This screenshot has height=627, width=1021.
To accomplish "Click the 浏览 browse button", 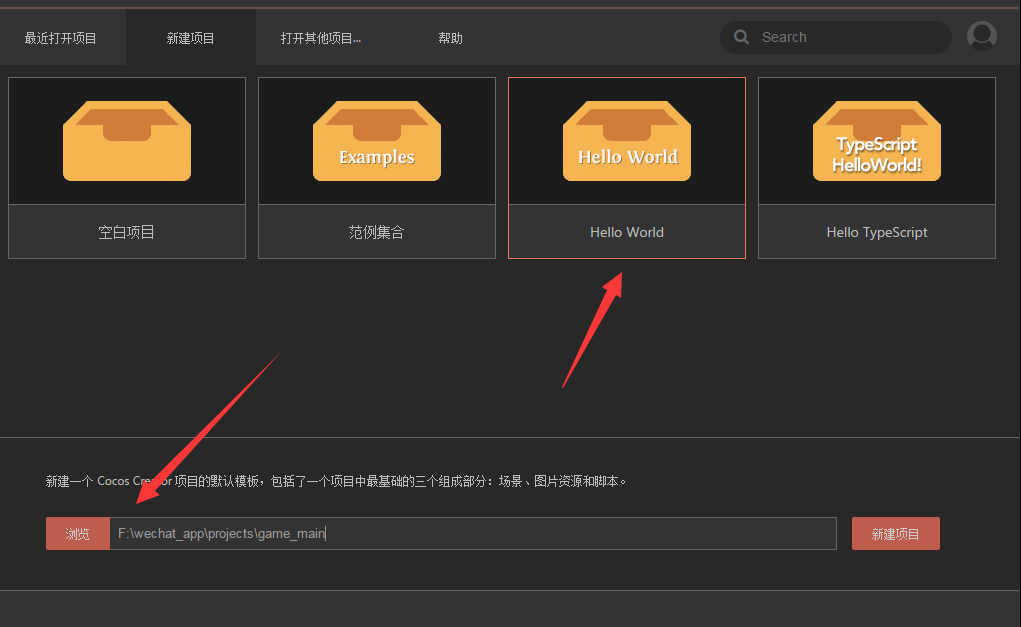I will point(77,533).
